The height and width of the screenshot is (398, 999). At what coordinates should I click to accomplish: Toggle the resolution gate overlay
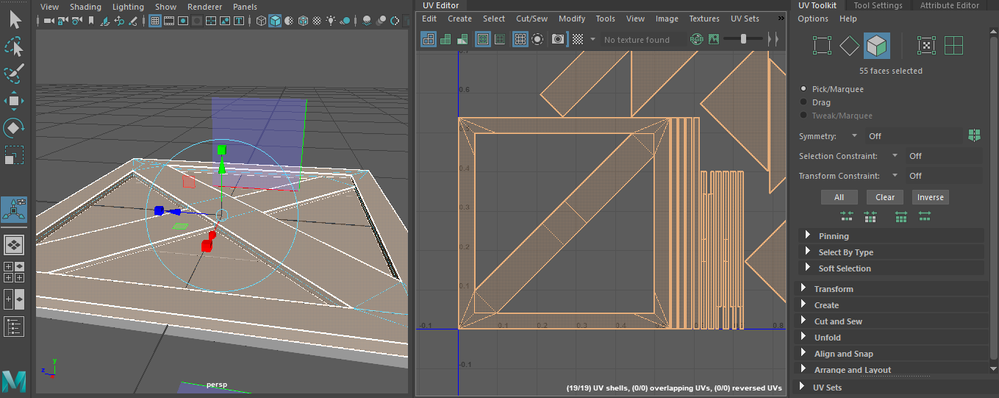coord(183,21)
